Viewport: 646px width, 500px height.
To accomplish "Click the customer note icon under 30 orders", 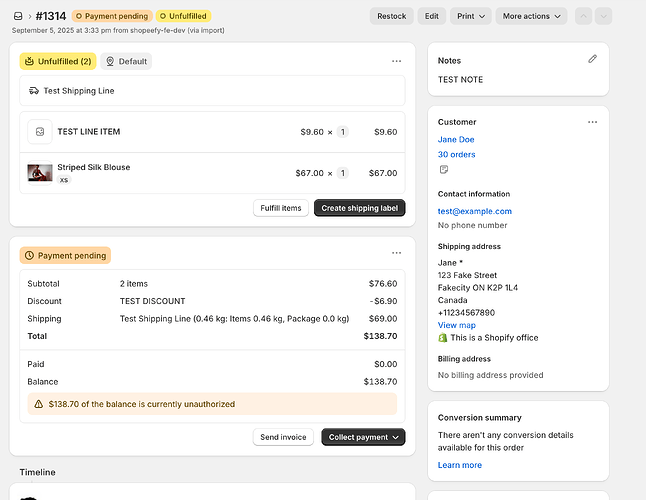I will coord(444,170).
